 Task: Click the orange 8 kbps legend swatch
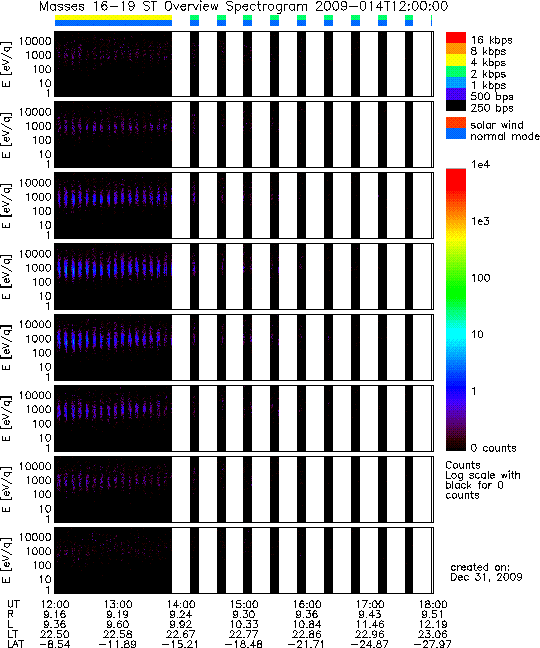coord(456,49)
